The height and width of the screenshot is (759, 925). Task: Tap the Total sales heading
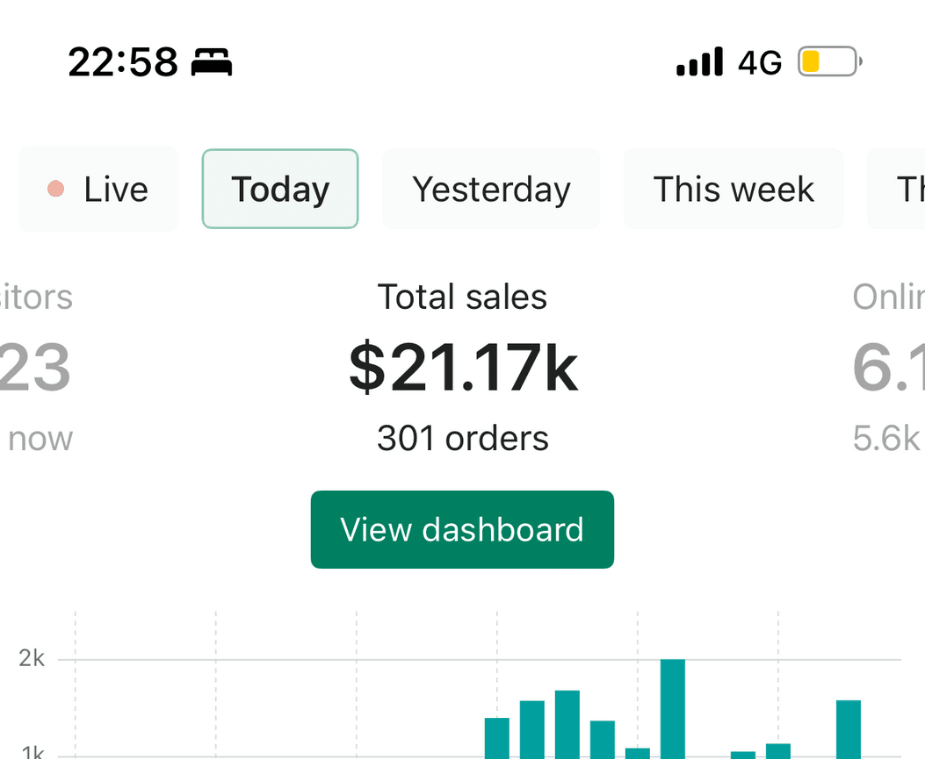(463, 297)
